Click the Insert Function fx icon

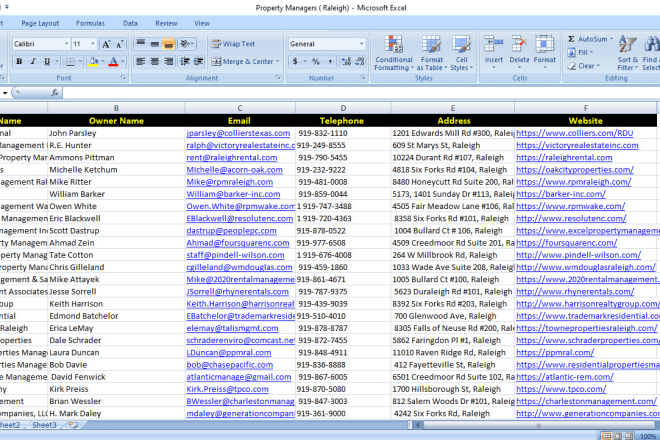pyautogui.click(x=55, y=93)
